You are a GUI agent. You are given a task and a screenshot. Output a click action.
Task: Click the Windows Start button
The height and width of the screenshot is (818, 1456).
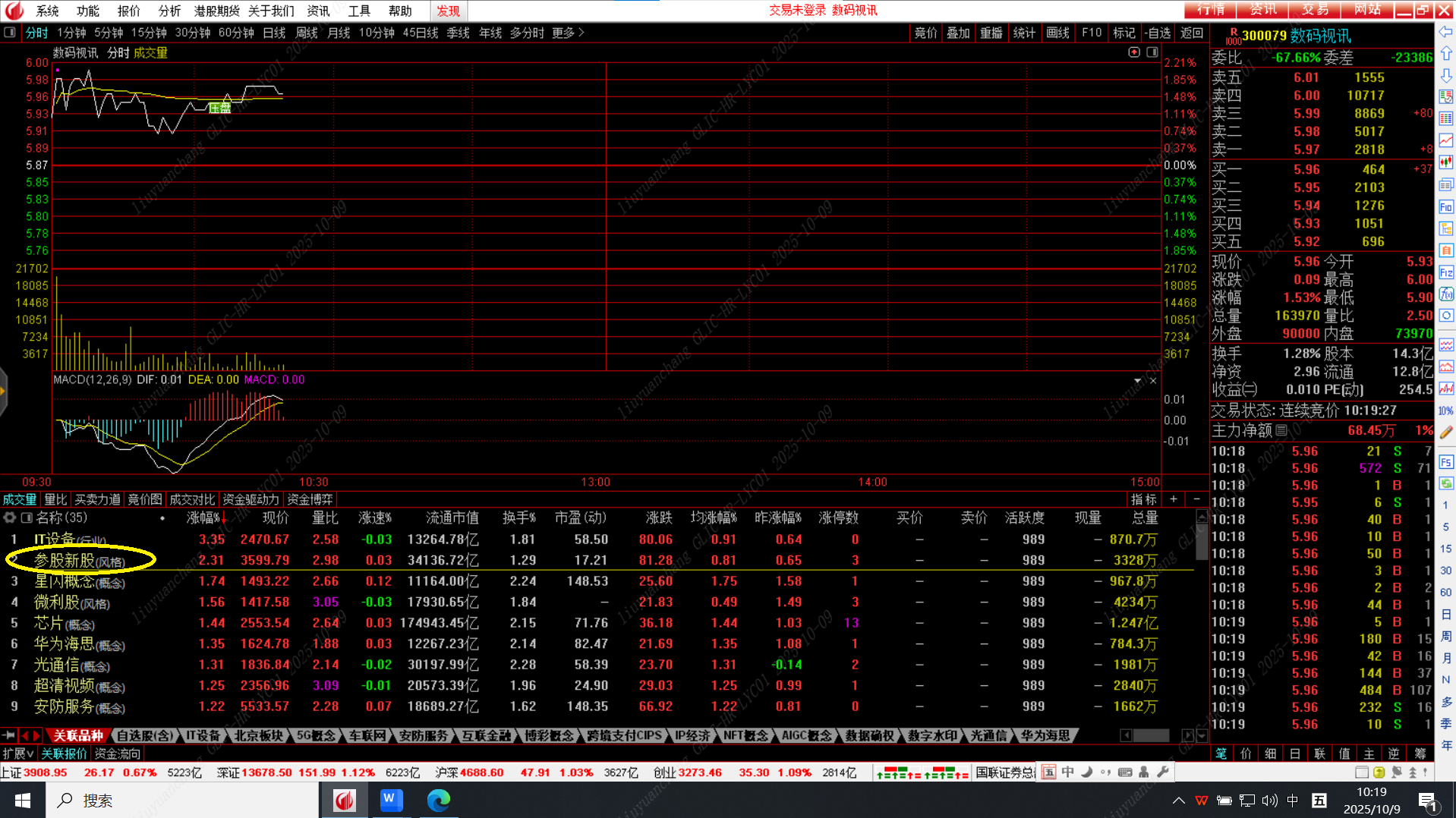pos(23,800)
